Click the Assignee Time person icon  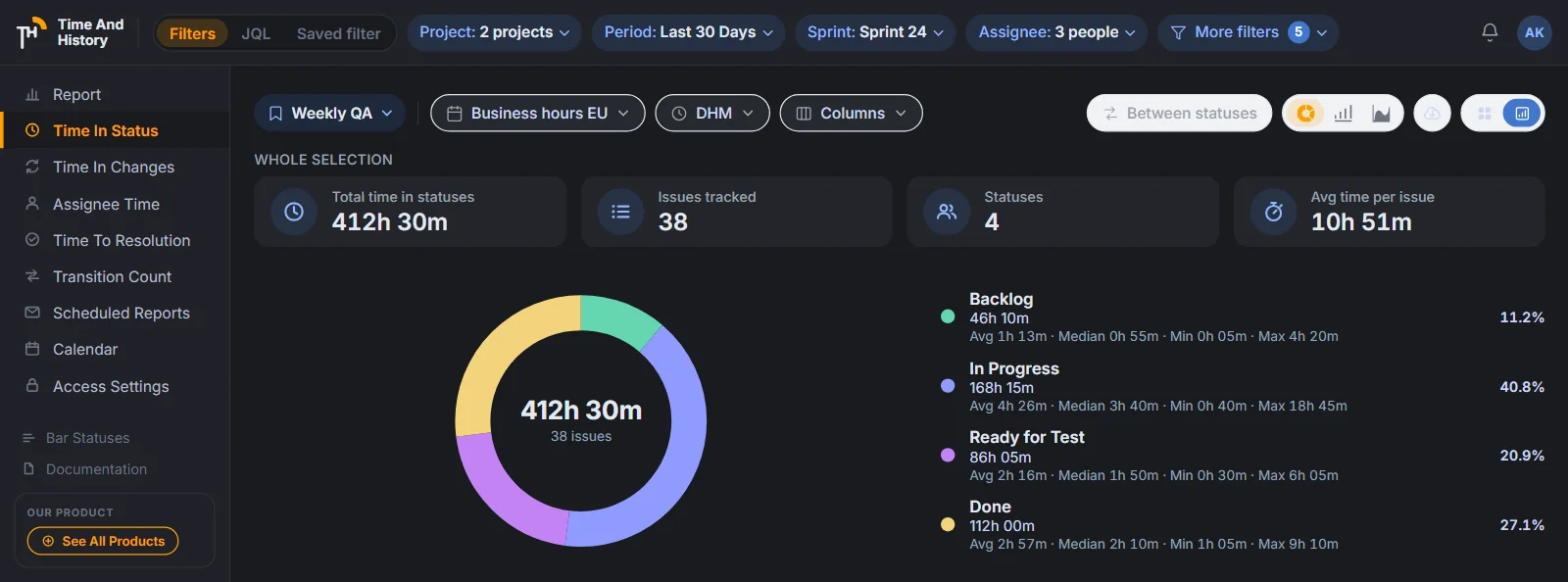coord(32,203)
